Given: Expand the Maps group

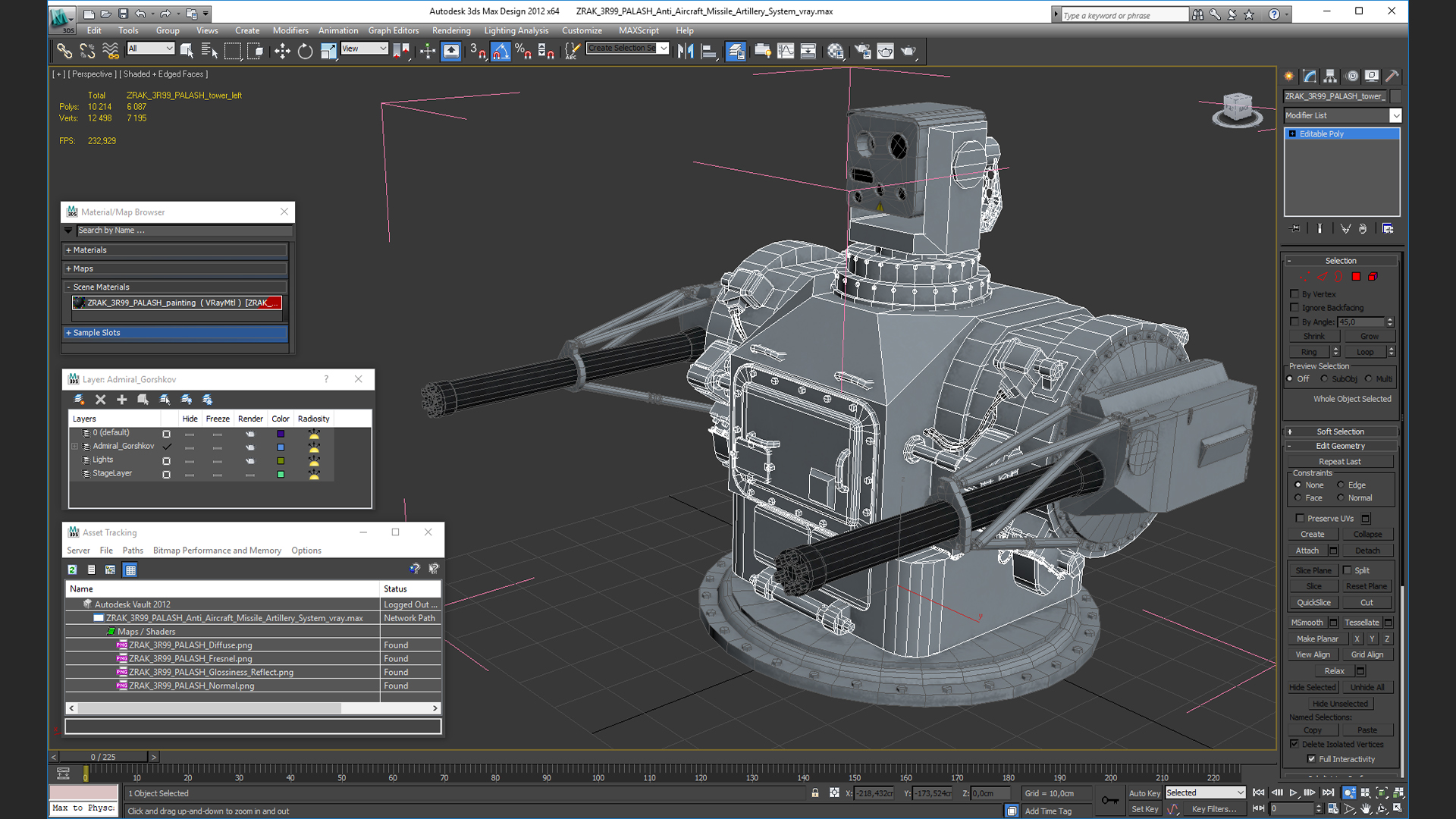Looking at the screenshot, I should pos(176,268).
